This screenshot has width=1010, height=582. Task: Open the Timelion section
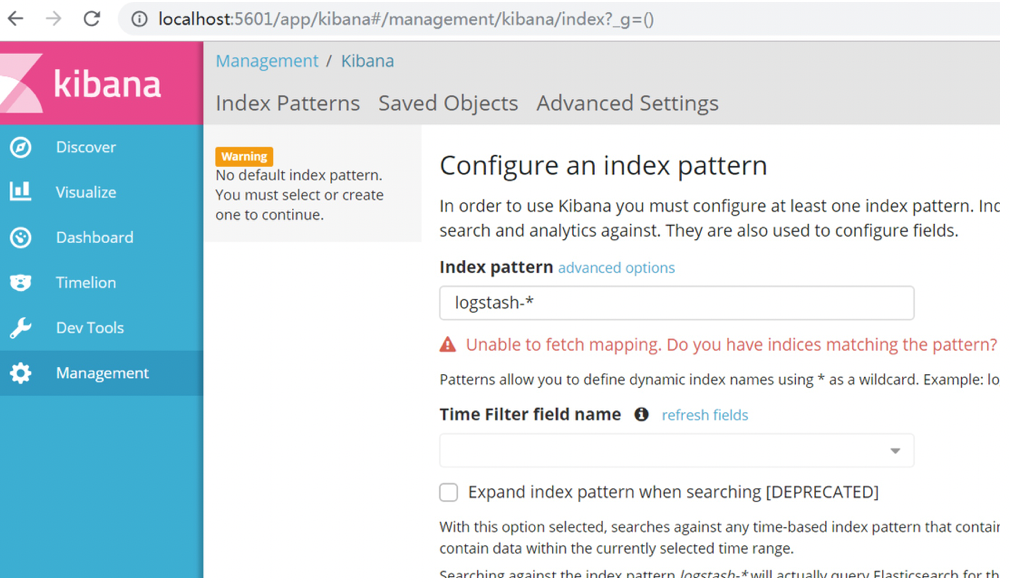click(x=101, y=283)
